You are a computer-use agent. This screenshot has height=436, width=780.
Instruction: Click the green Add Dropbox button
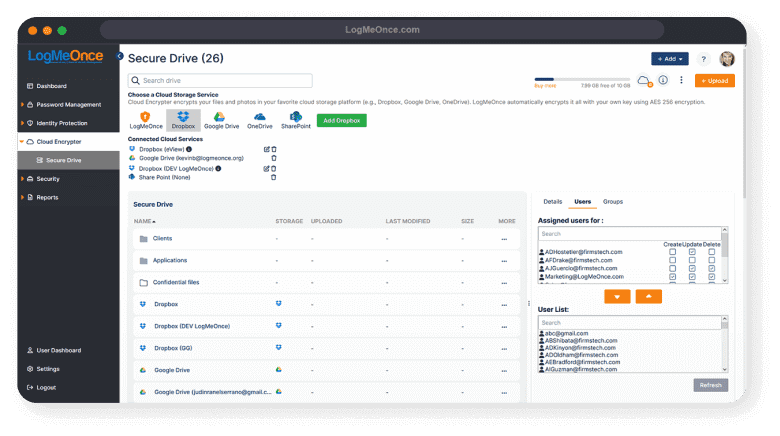point(342,120)
